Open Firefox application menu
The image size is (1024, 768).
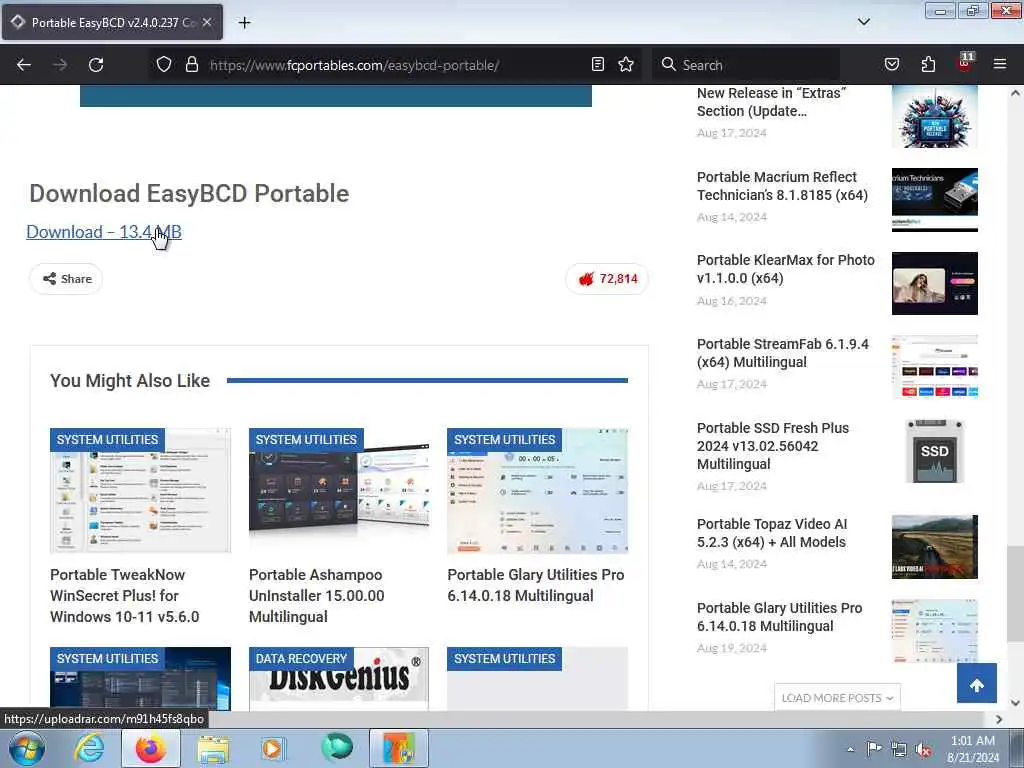[1000, 64]
